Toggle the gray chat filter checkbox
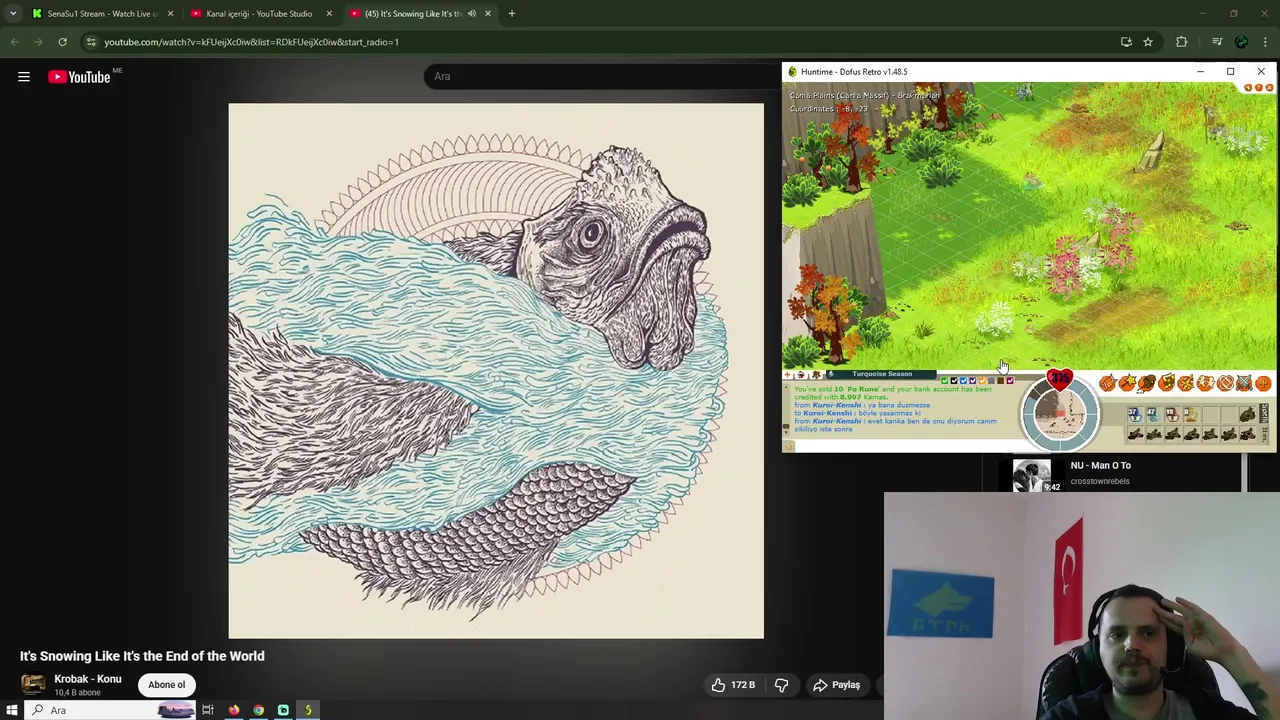The height and width of the screenshot is (720, 1280). coord(991,381)
